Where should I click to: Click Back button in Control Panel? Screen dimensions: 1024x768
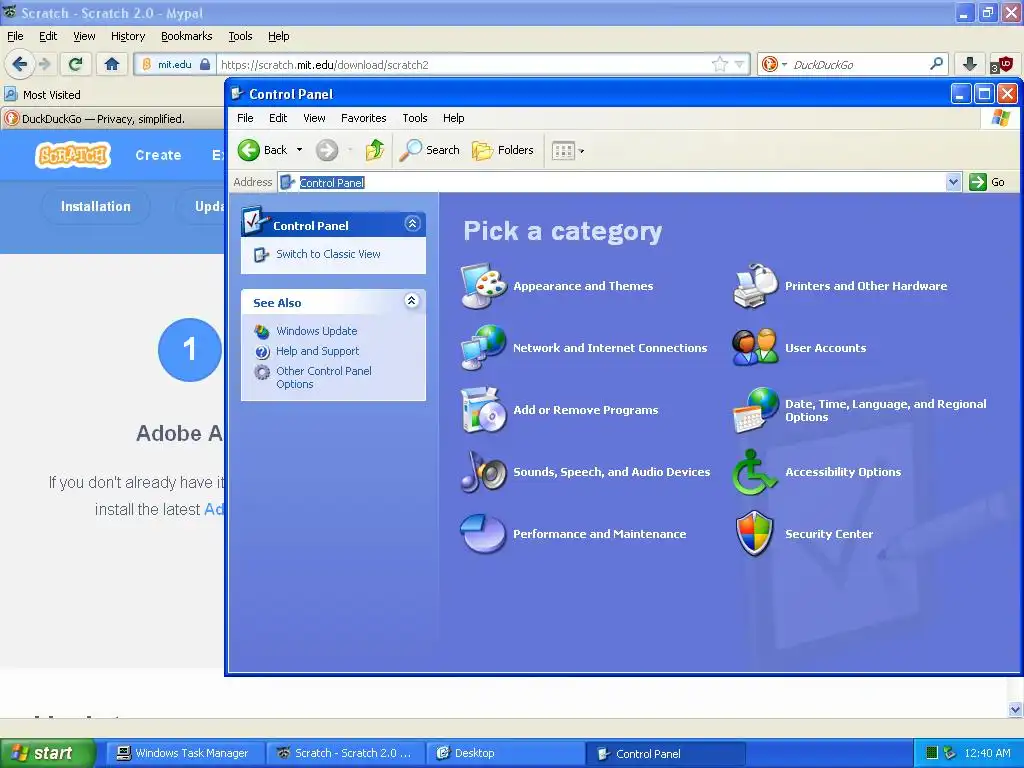263,150
